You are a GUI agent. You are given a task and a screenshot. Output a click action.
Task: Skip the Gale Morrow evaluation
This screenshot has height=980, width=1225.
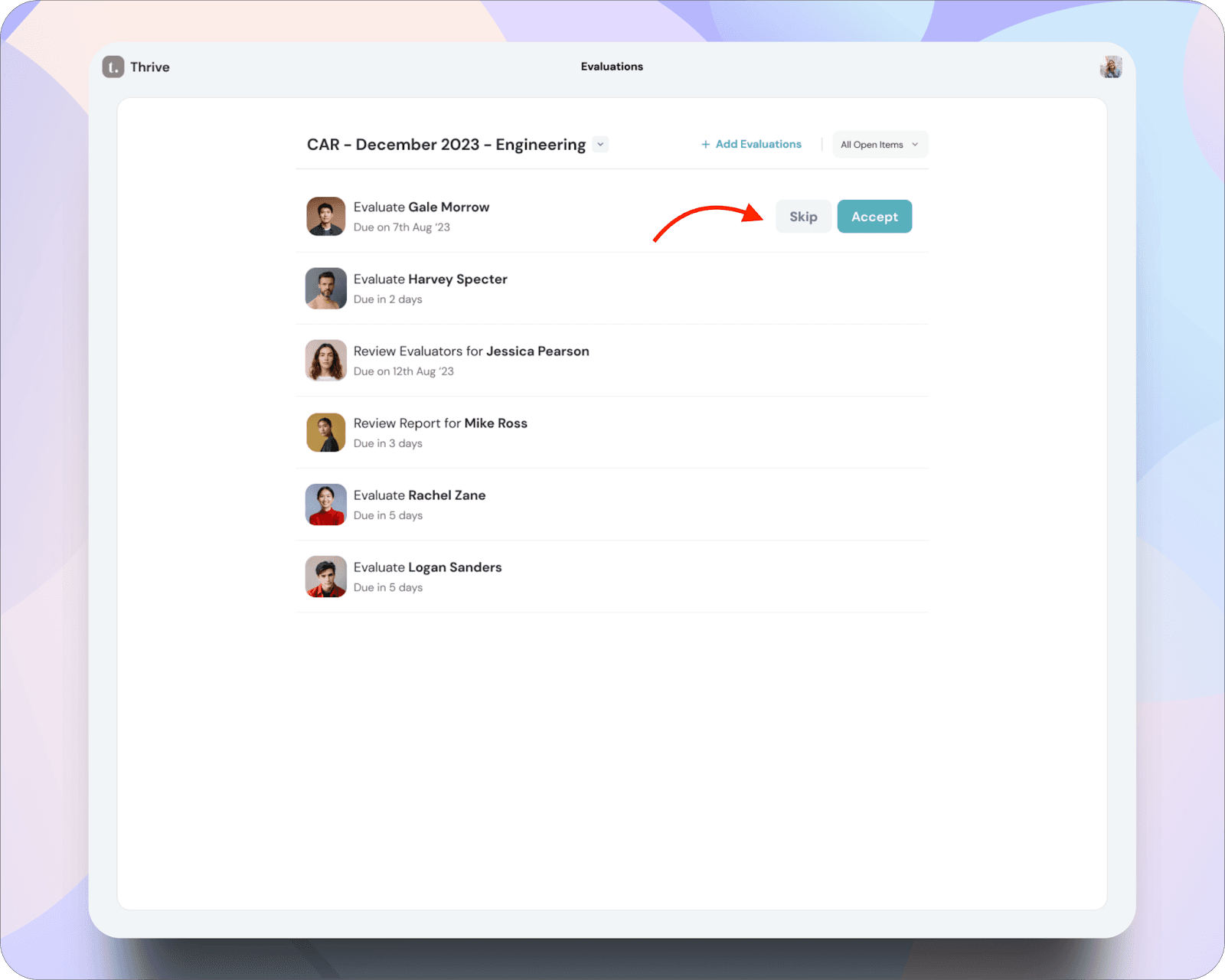click(803, 217)
